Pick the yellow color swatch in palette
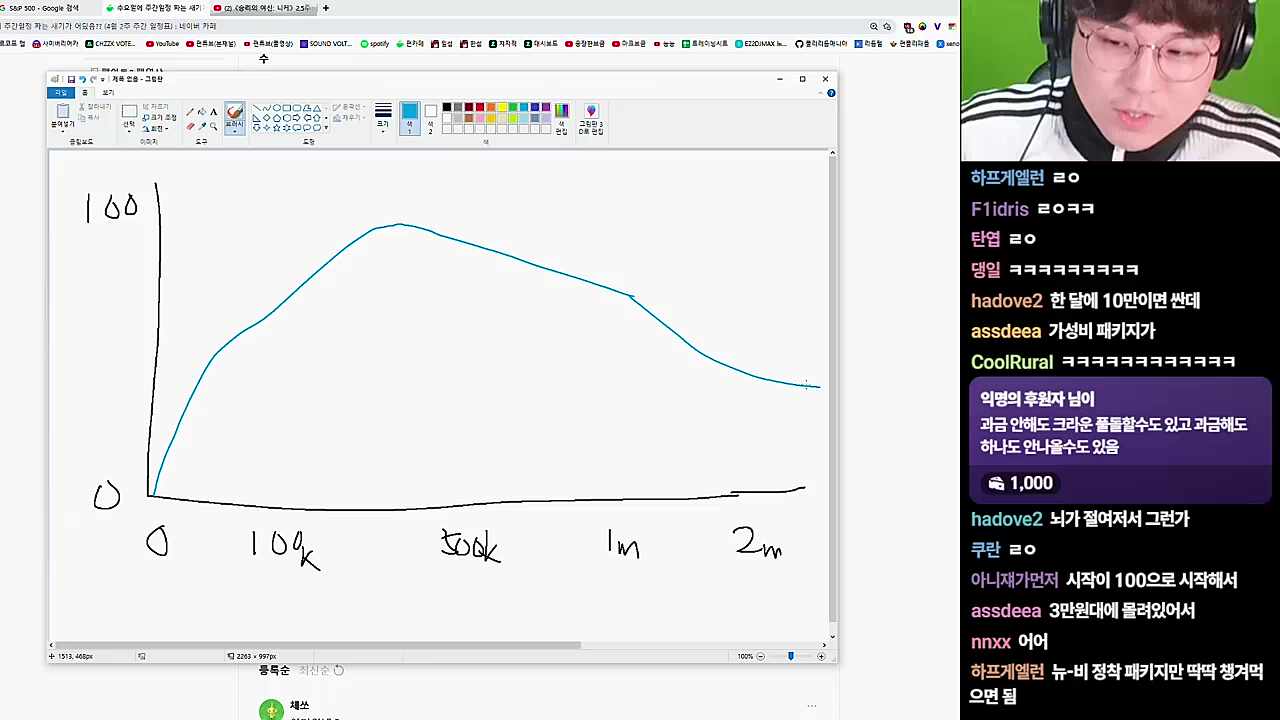 [502, 107]
